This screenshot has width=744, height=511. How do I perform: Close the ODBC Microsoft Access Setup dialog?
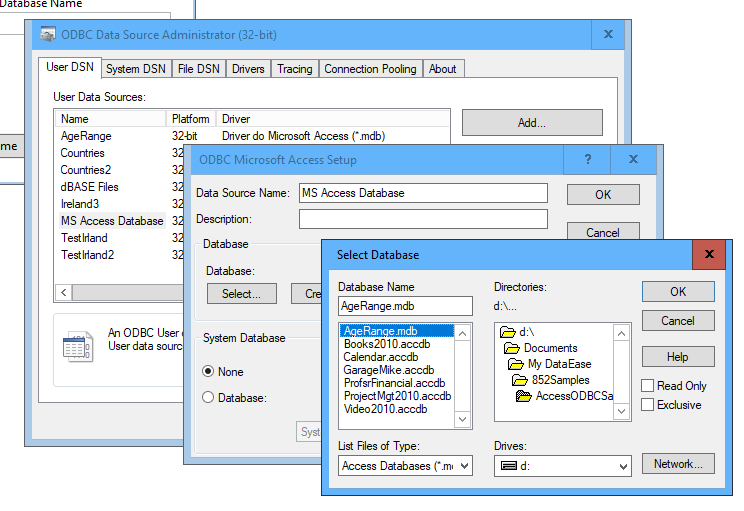[633, 159]
